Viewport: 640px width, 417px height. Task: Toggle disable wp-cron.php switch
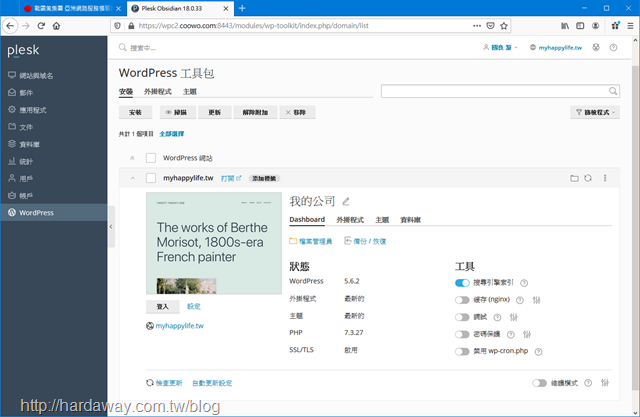pos(462,351)
